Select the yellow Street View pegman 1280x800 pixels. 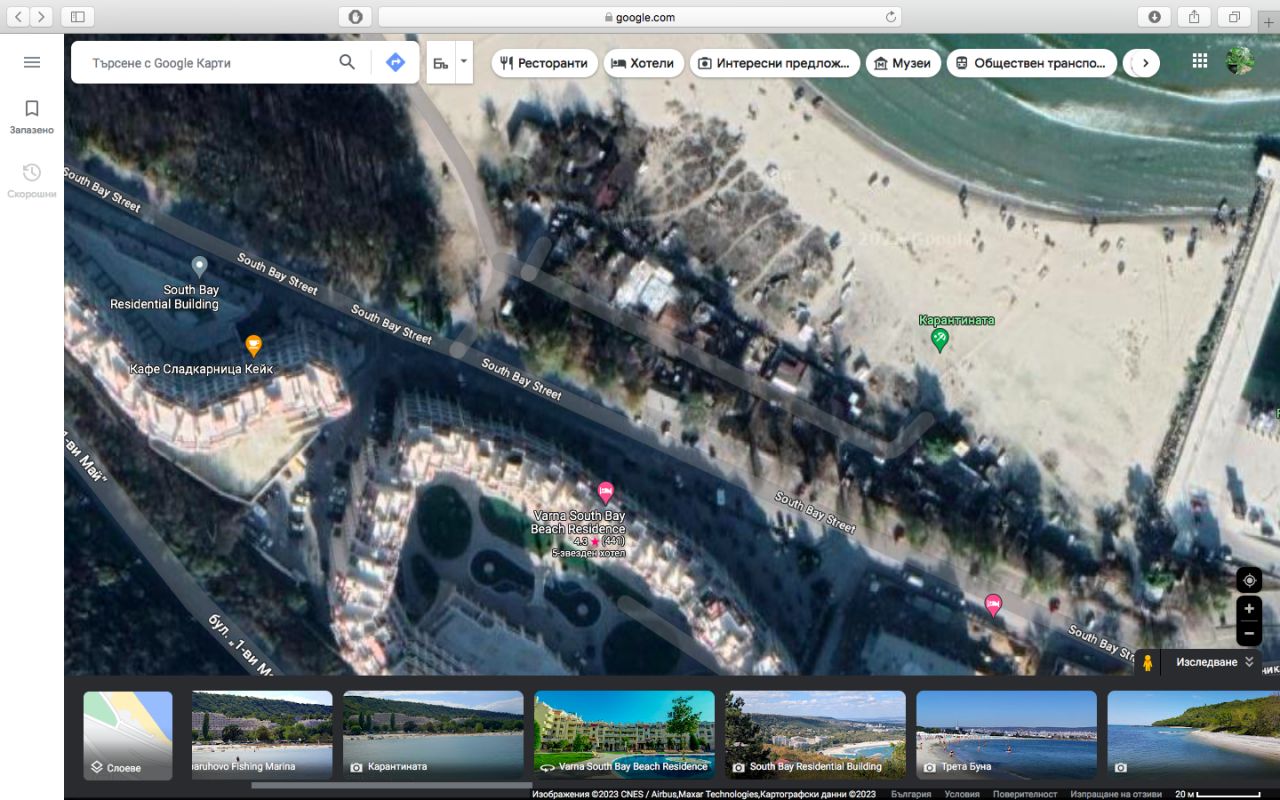coord(1147,662)
